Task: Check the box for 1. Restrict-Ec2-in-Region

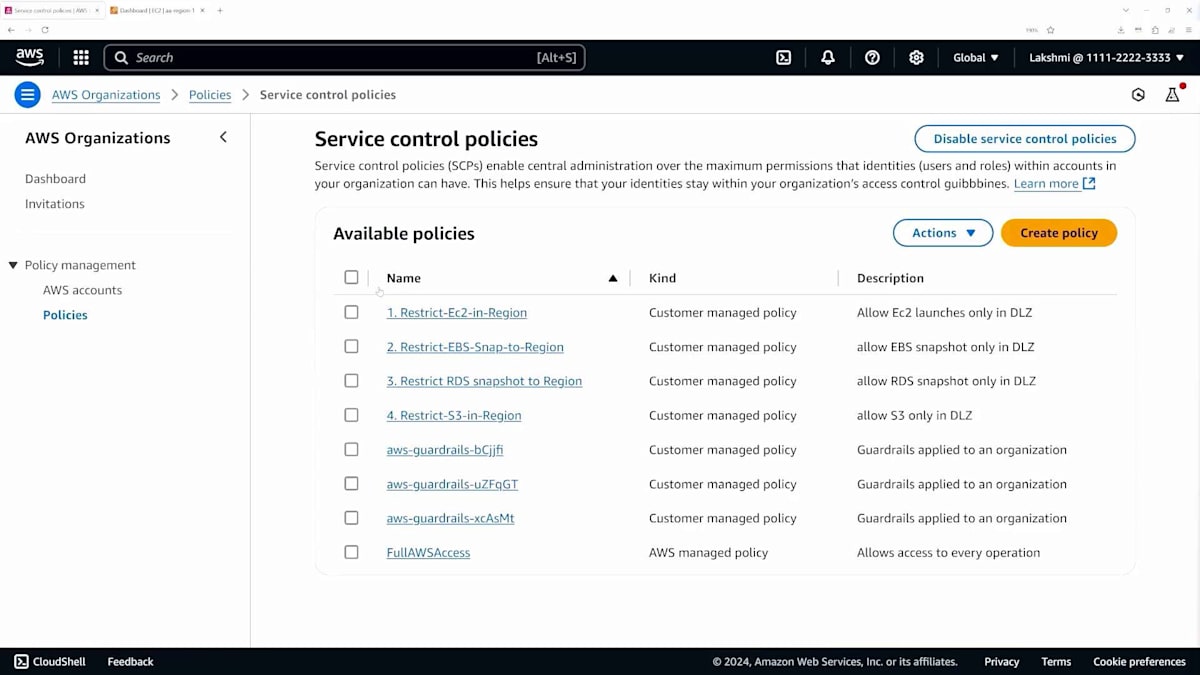Action: [351, 312]
